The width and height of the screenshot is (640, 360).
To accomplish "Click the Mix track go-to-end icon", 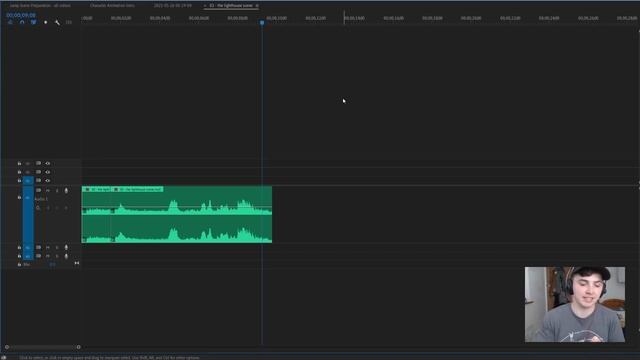I will 77,264.
